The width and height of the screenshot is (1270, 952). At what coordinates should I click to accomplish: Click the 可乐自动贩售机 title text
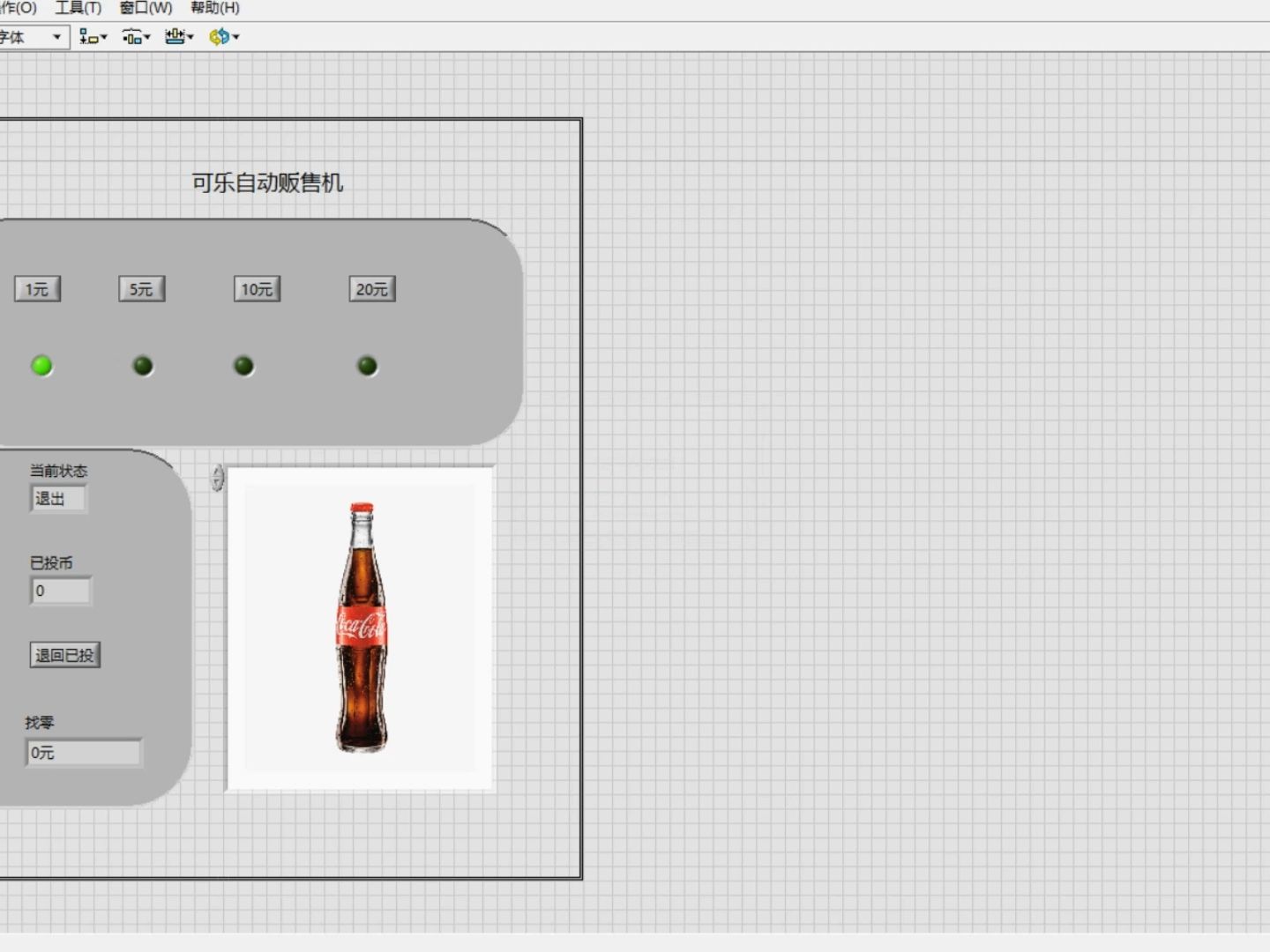(267, 182)
